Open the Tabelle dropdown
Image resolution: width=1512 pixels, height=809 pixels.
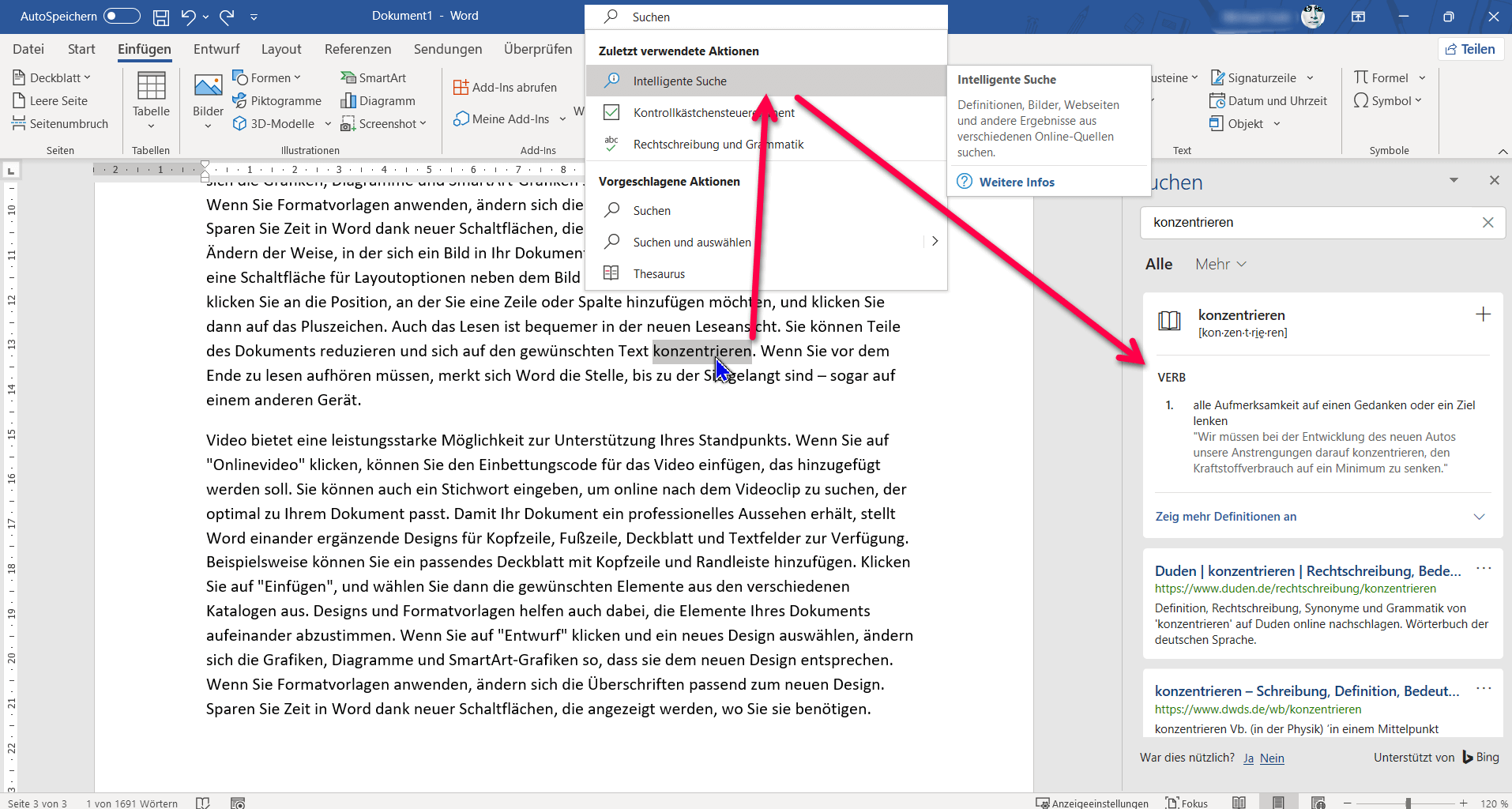point(151,125)
